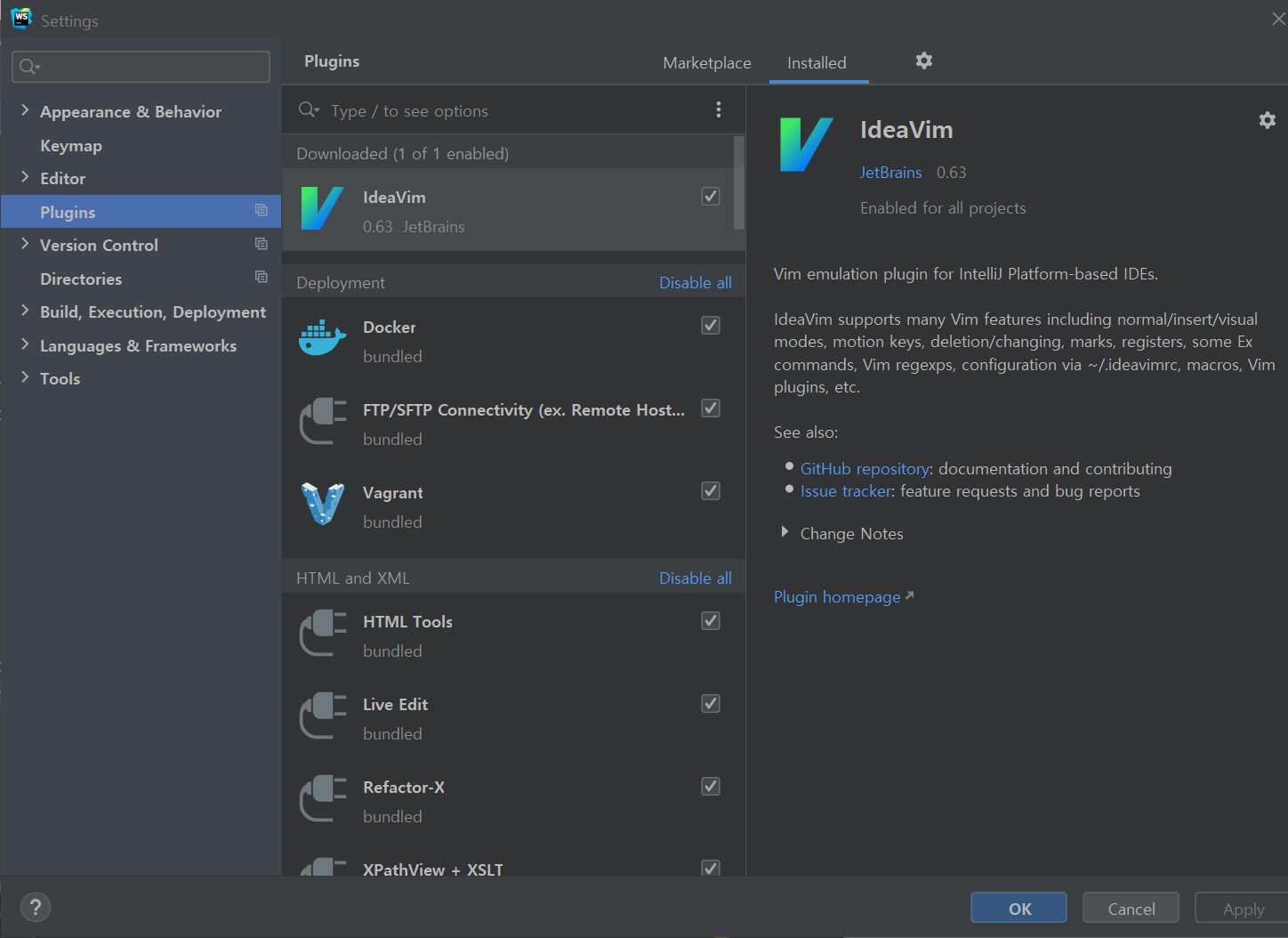The width and height of the screenshot is (1288, 938).
Task: Focus the settings search field
Action: 141,67
